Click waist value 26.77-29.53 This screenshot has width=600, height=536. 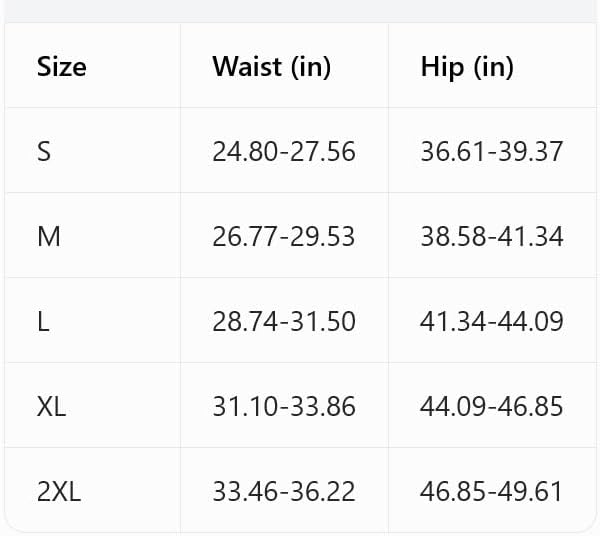(284, 236)
